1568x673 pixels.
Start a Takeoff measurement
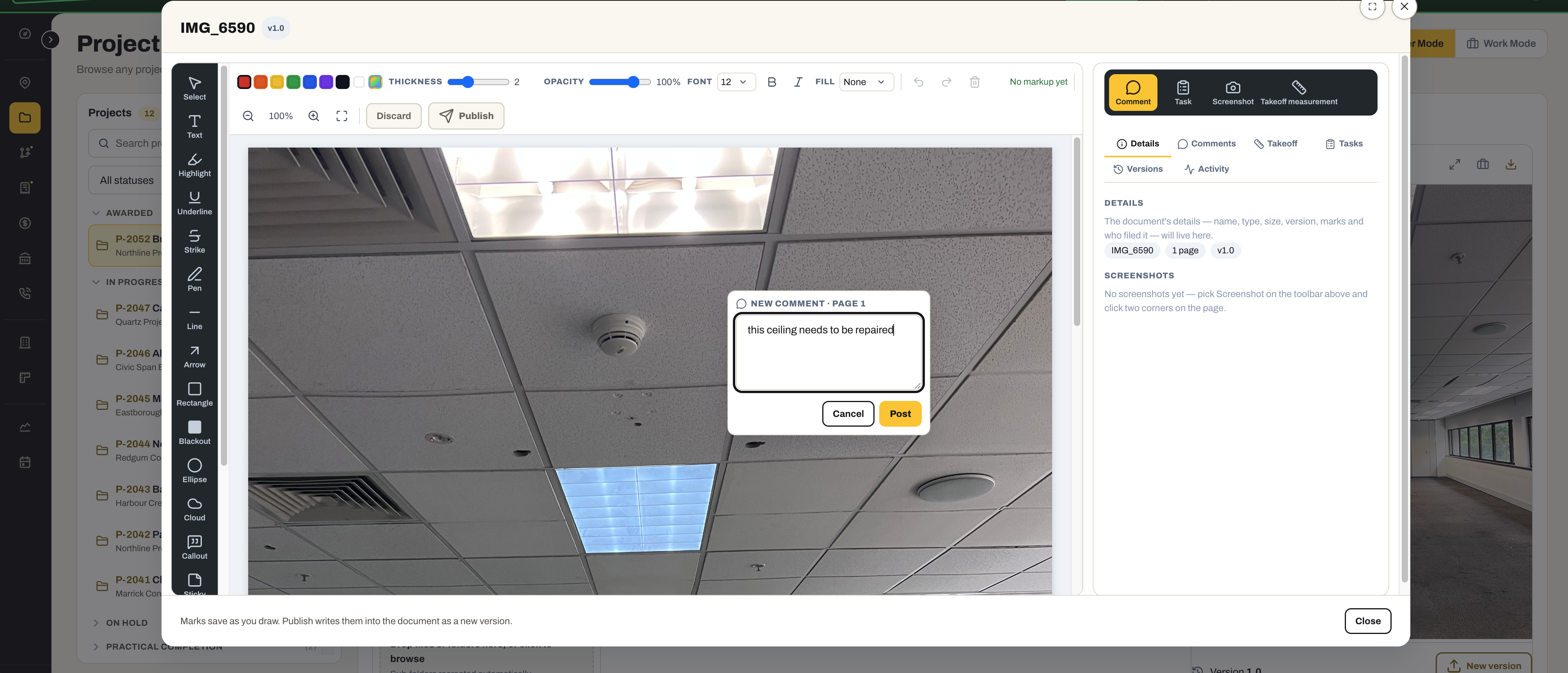click(1298, 93)
